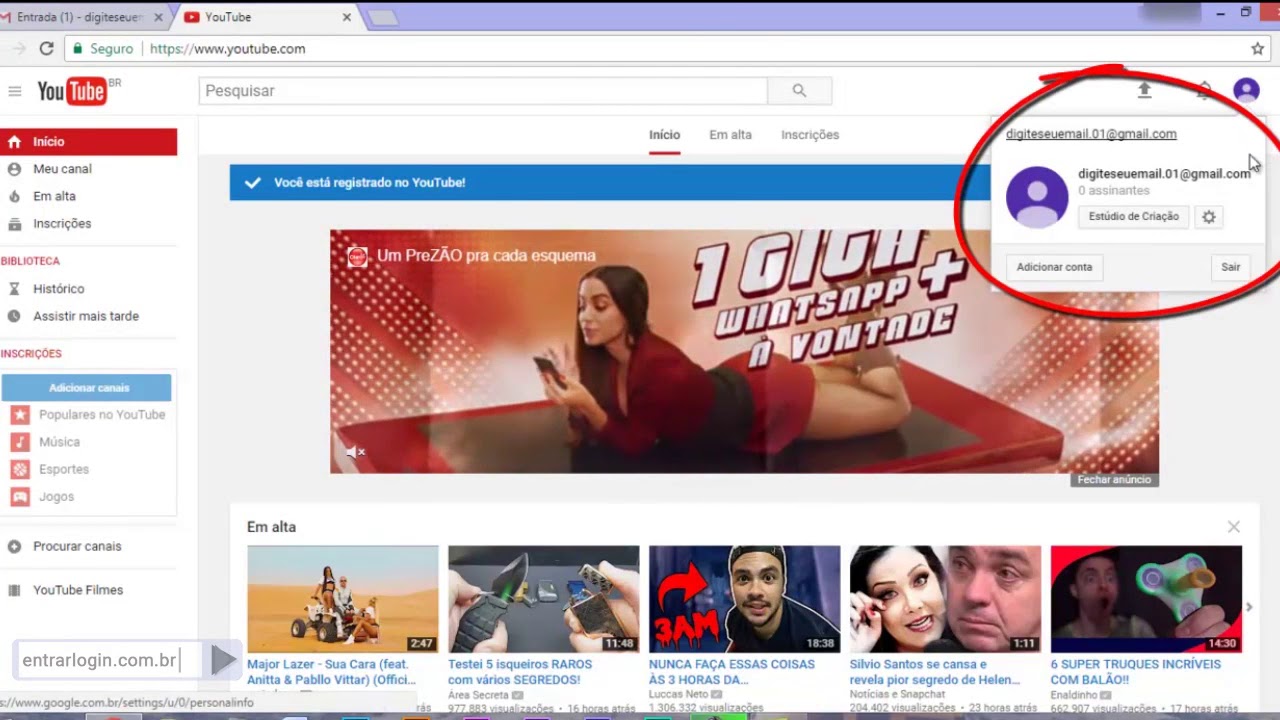Click the Adicionar canais button
This screenshot has height=720, width=1280.
(x=87, y=388)
